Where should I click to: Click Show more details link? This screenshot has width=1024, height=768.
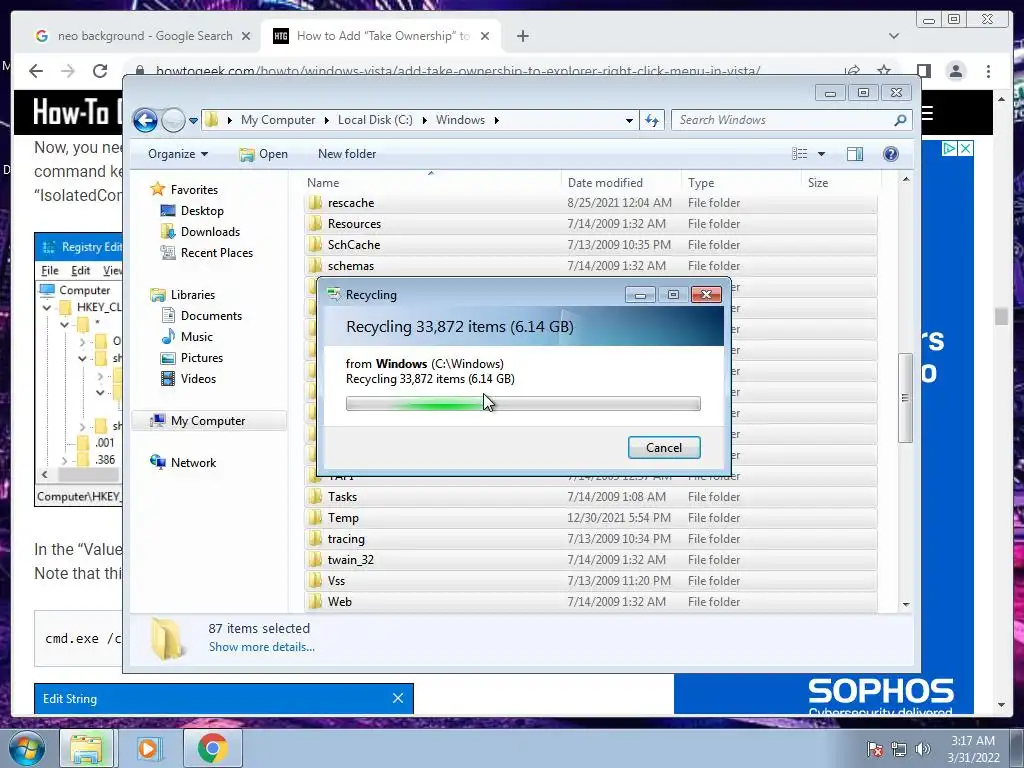(x=261, y=647)
